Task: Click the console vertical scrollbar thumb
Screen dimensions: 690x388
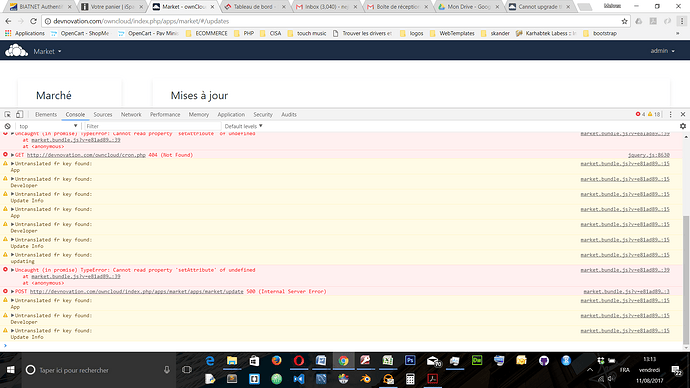Action: tap(686, 280)
